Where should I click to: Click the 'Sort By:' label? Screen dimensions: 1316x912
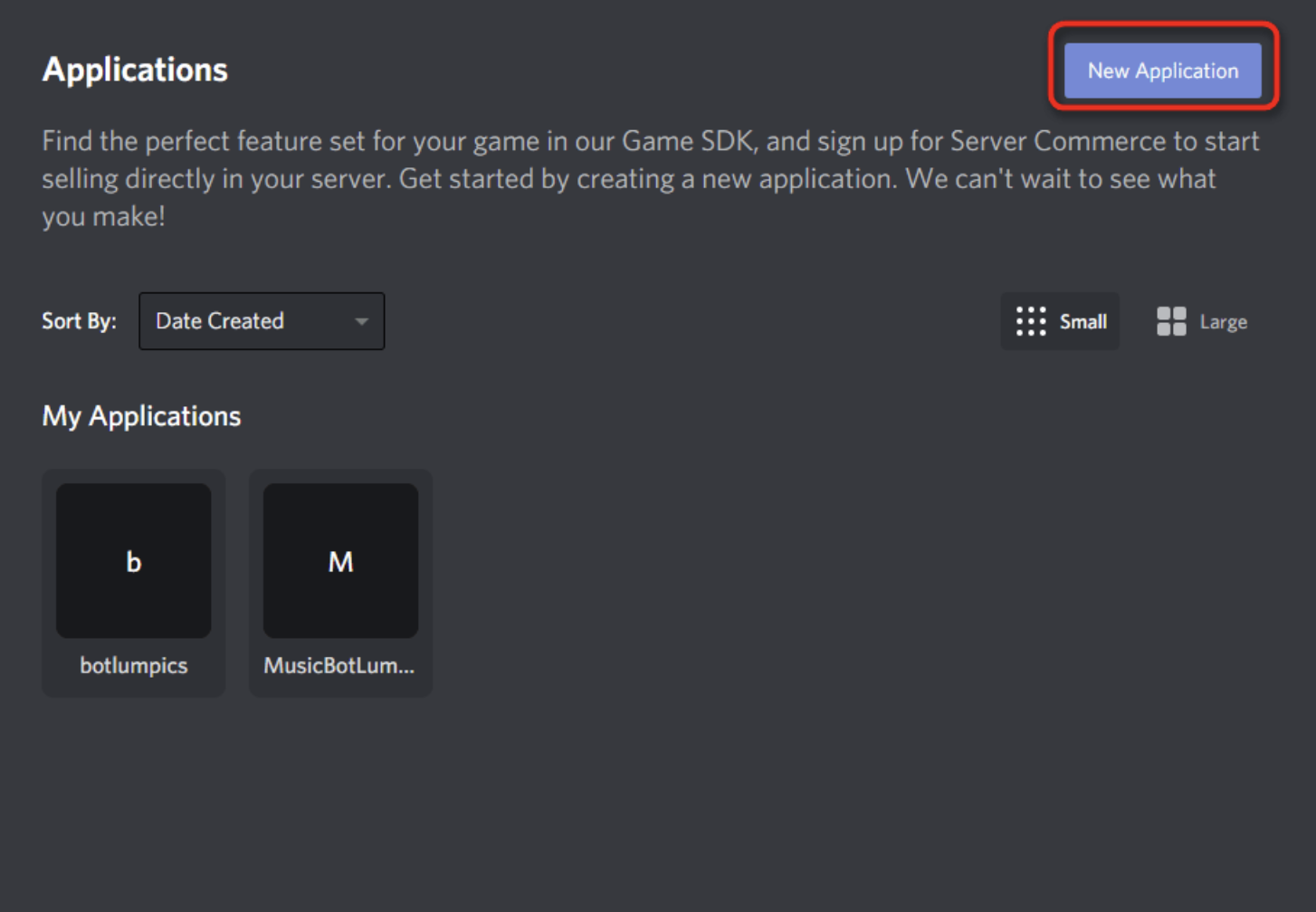79,321
